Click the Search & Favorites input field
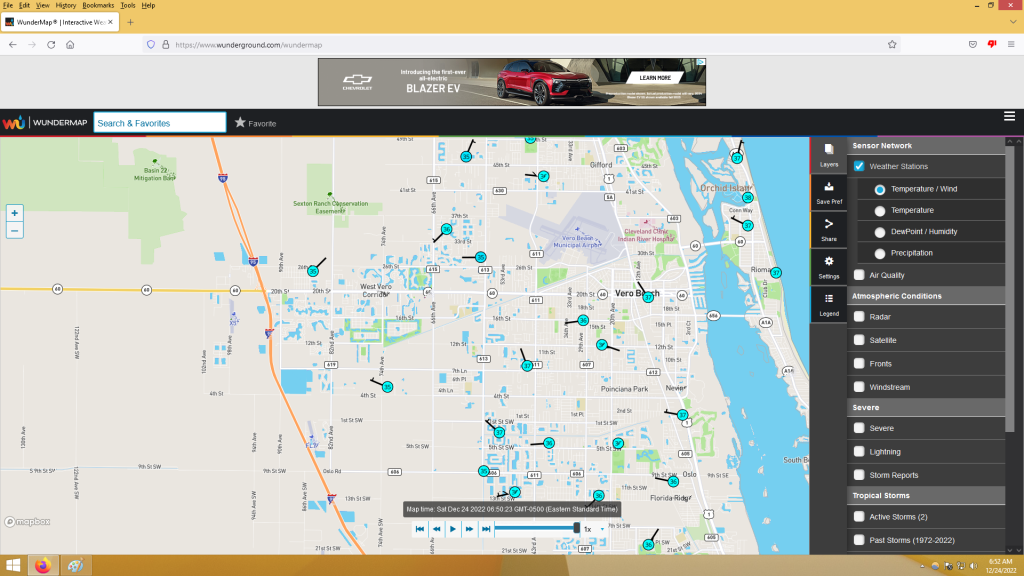 [x=160, y=123]
